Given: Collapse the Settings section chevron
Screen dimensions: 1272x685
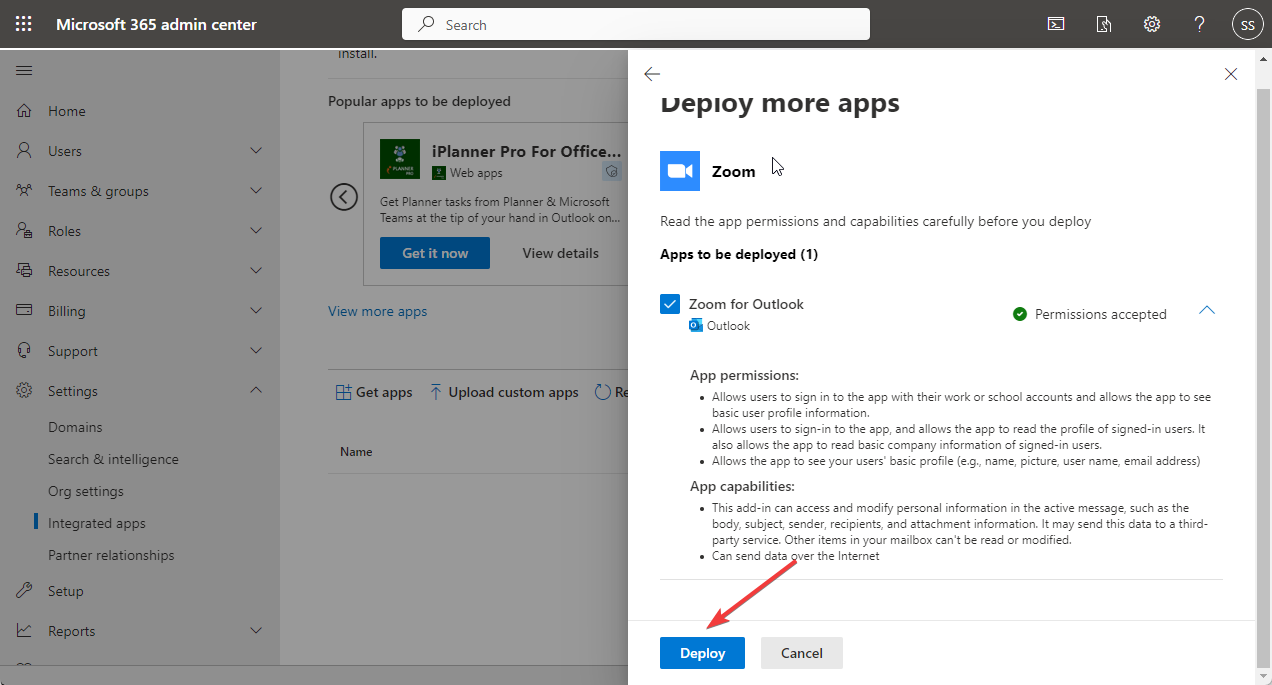Looking at the screenshot, I should 256,391.
